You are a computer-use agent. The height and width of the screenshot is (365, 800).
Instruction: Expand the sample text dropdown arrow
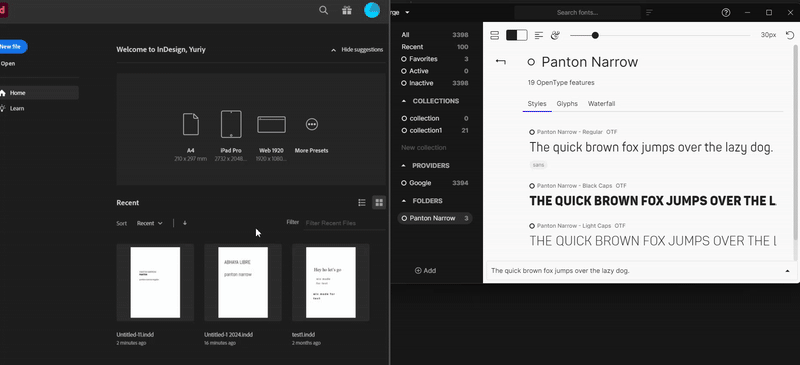pyautogui.click(x=787, y=271)
